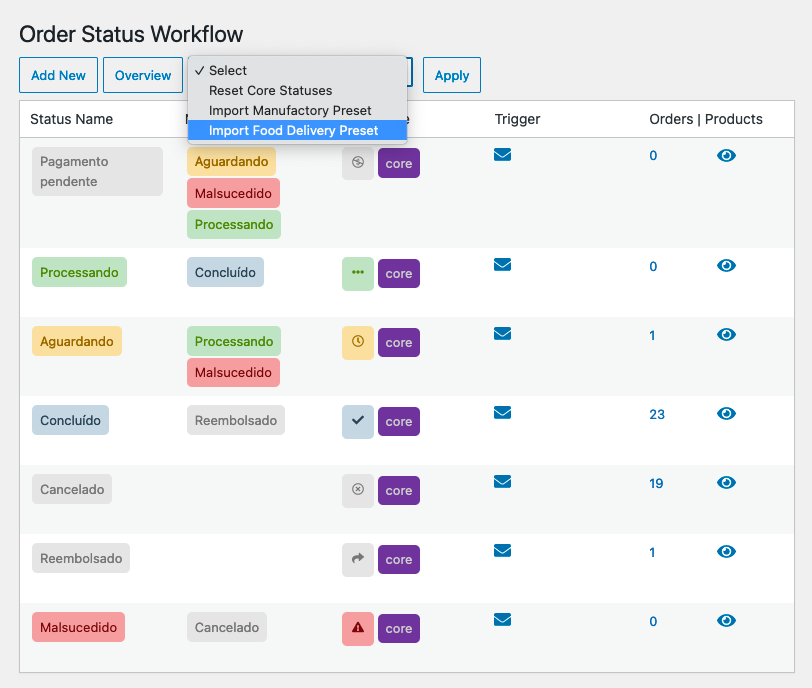
Task: Click the Status Name column header
Action: (x=71, y=119)
